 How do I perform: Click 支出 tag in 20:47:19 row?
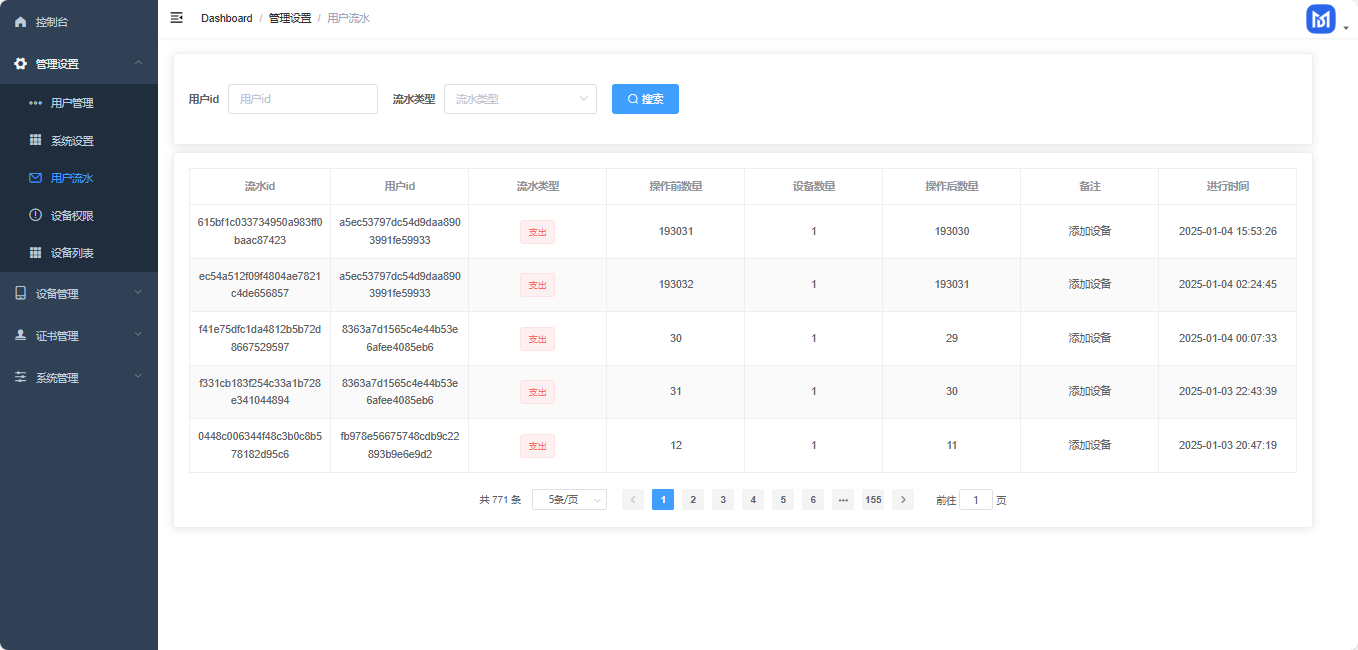[x=537, y=446]
